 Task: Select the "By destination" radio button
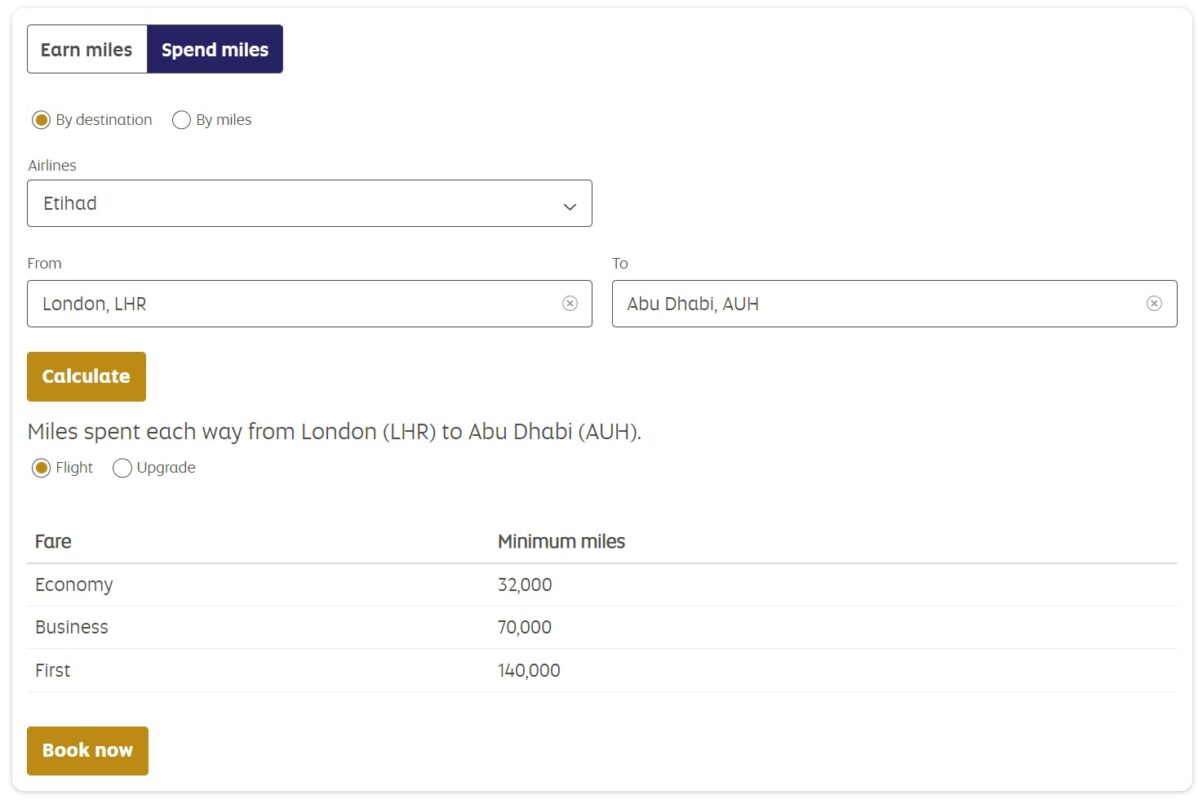click(41, 119)
